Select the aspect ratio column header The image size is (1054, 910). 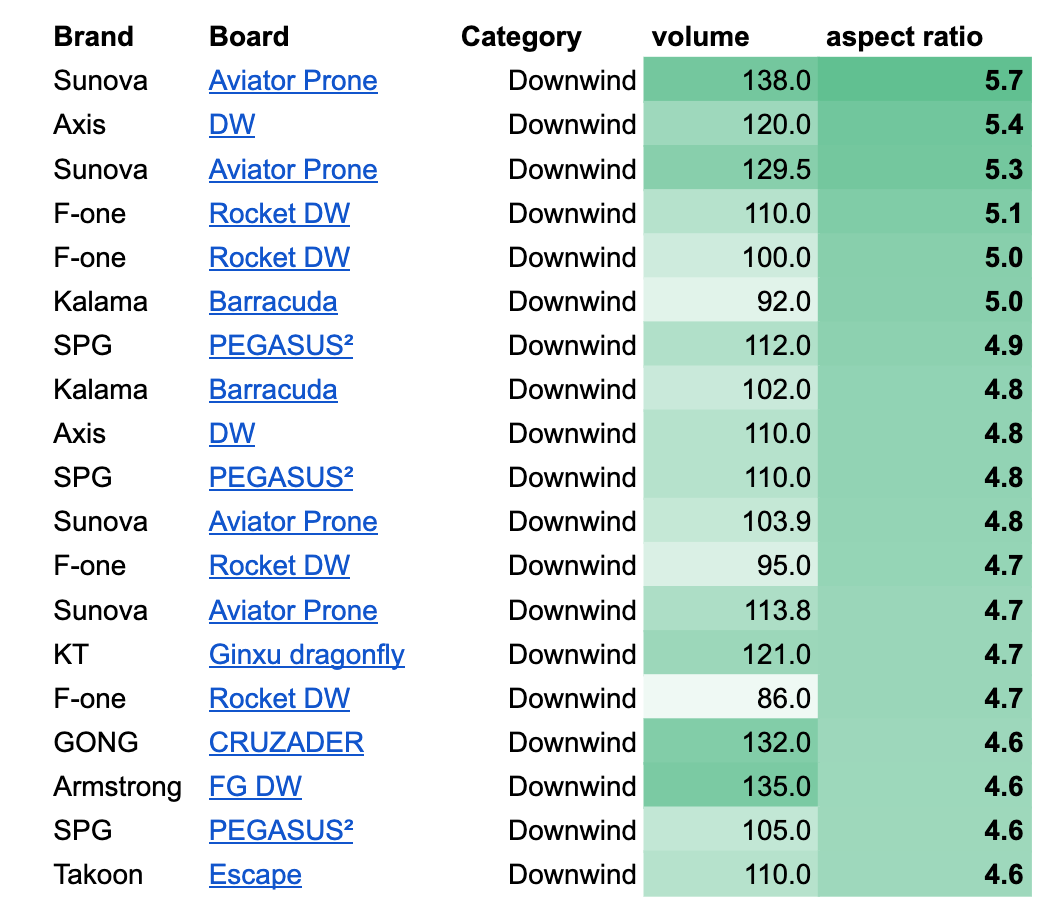(x=904, y=38)
